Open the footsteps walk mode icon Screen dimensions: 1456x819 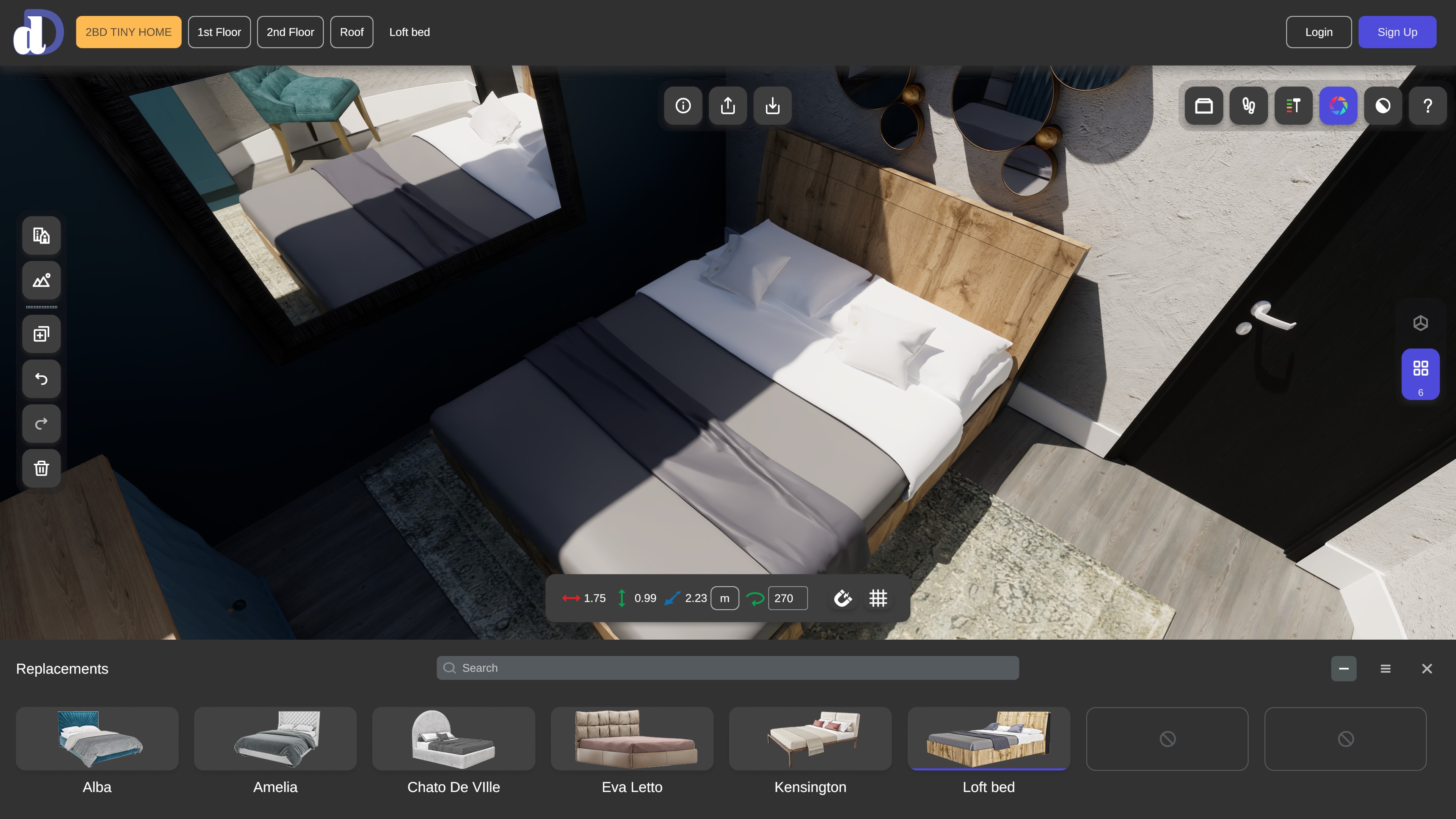pos(1248,106)
